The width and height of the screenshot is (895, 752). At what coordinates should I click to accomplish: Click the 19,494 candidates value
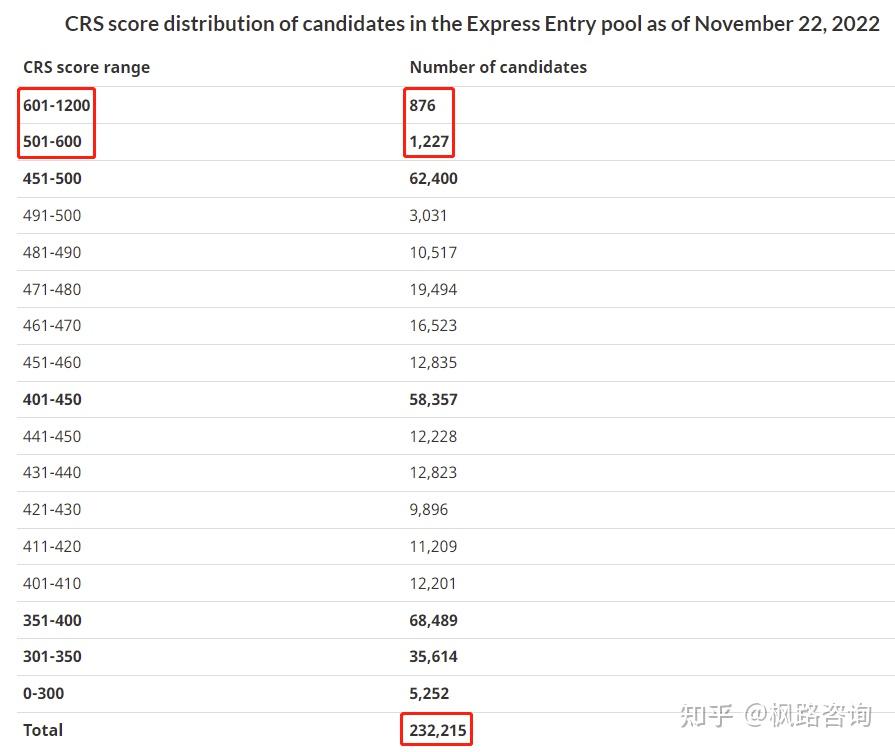click(433, 290)
